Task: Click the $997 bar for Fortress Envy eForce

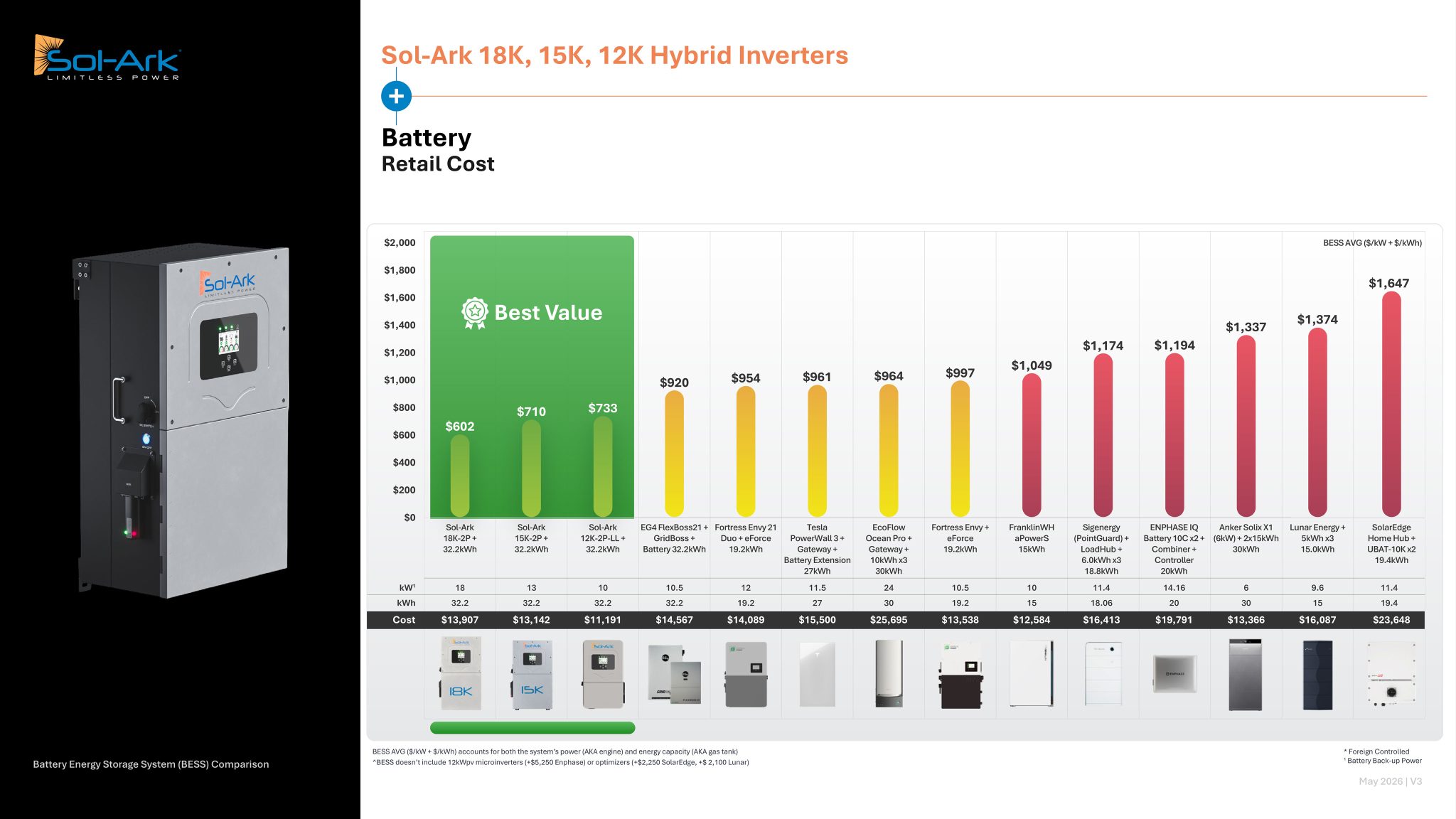Action: coord(960,448)
